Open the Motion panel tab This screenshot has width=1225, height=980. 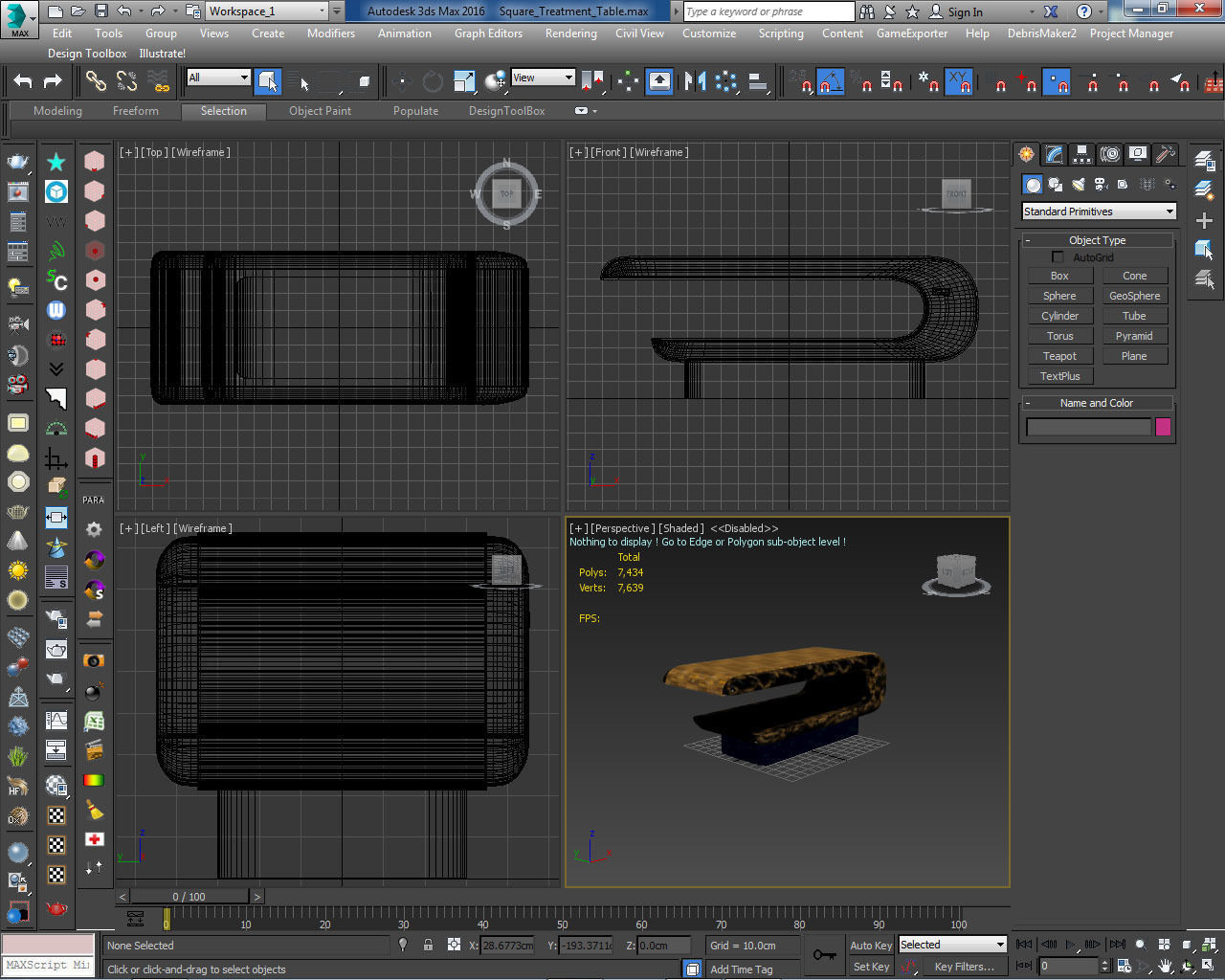point(1110,154)
